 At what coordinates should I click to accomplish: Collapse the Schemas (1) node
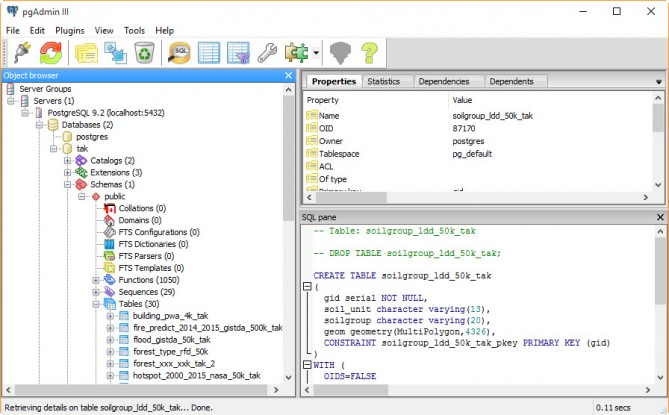coord(67,185)
